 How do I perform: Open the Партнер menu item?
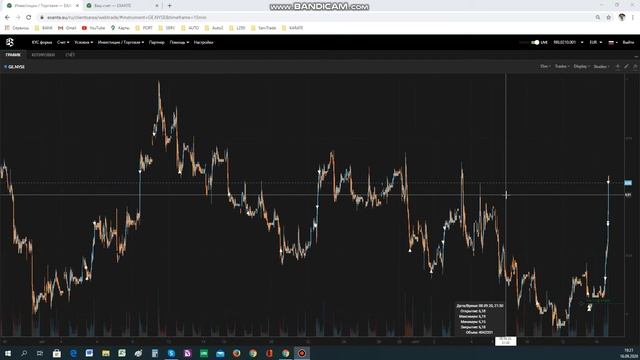pos(157,42)
